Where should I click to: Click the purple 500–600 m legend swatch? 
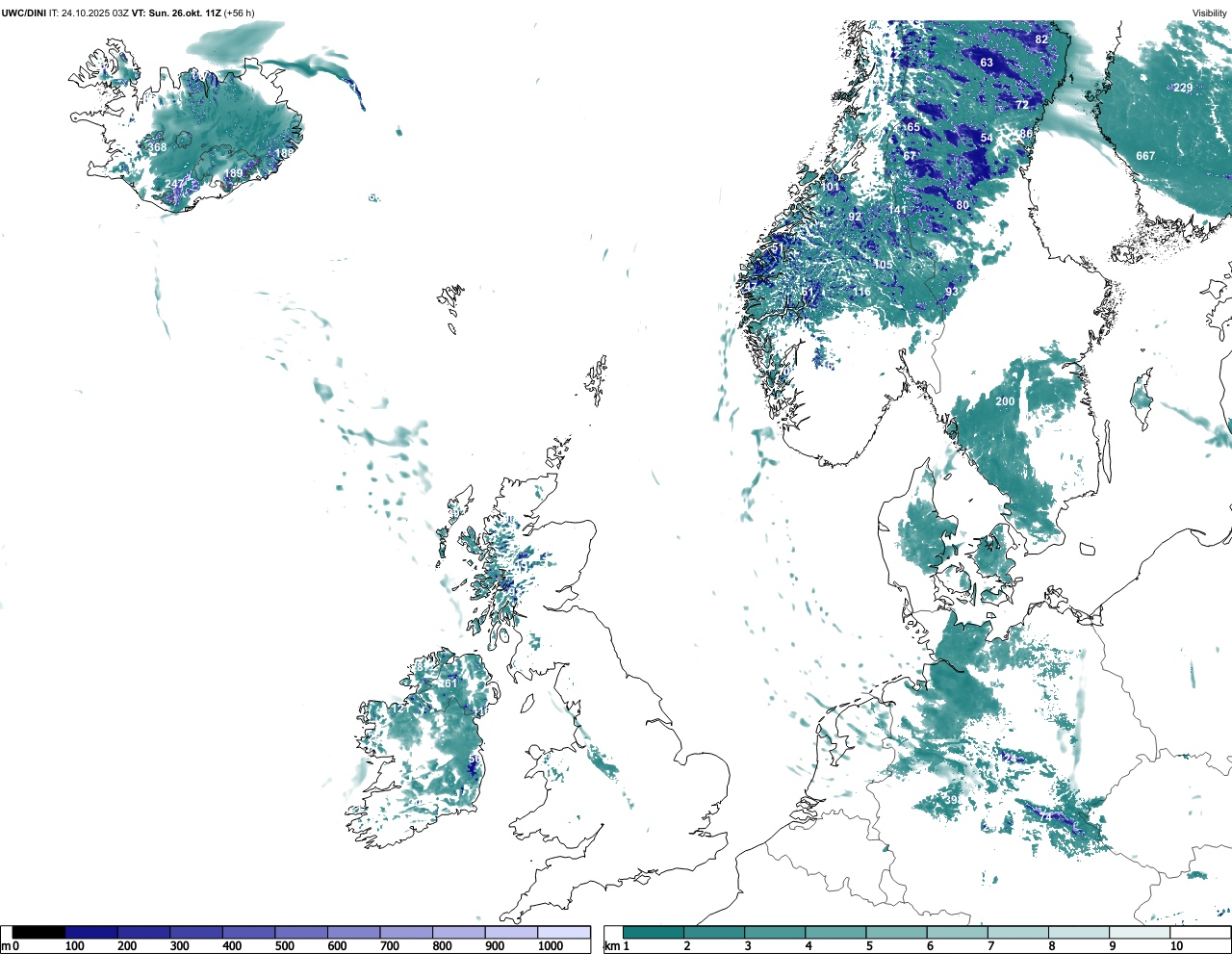coord(301,932)
